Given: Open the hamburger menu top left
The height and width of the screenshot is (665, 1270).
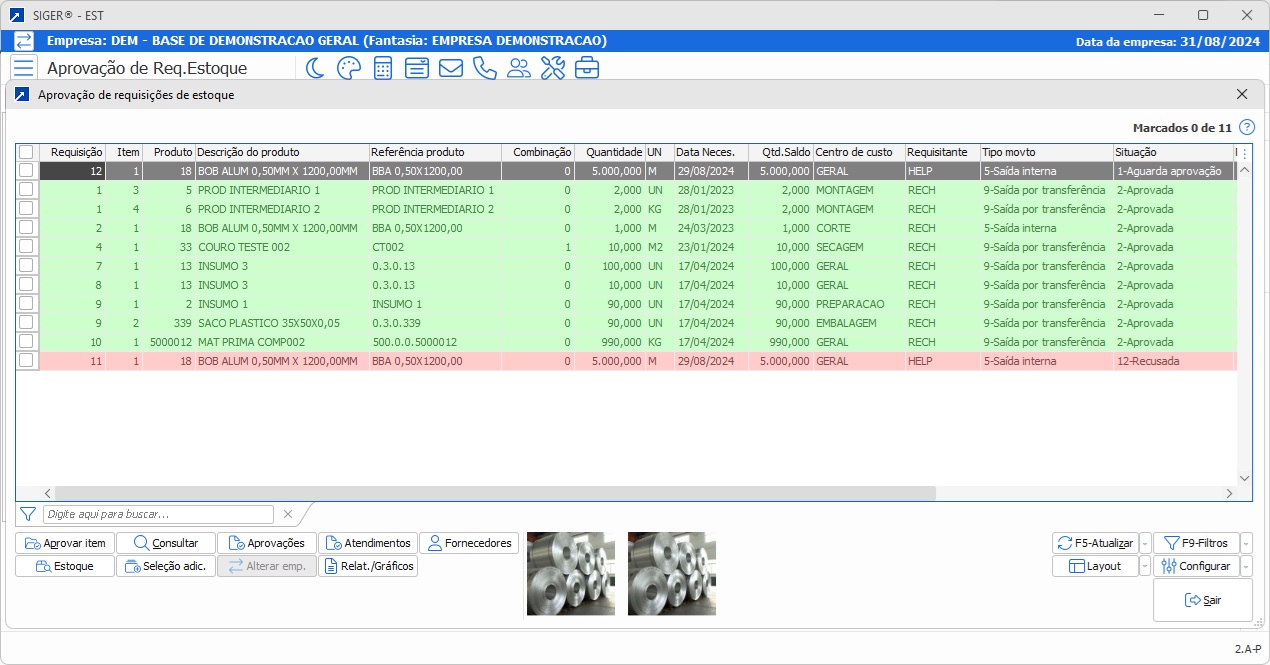Looking at the screenshot, I should [x=24, y=68].
